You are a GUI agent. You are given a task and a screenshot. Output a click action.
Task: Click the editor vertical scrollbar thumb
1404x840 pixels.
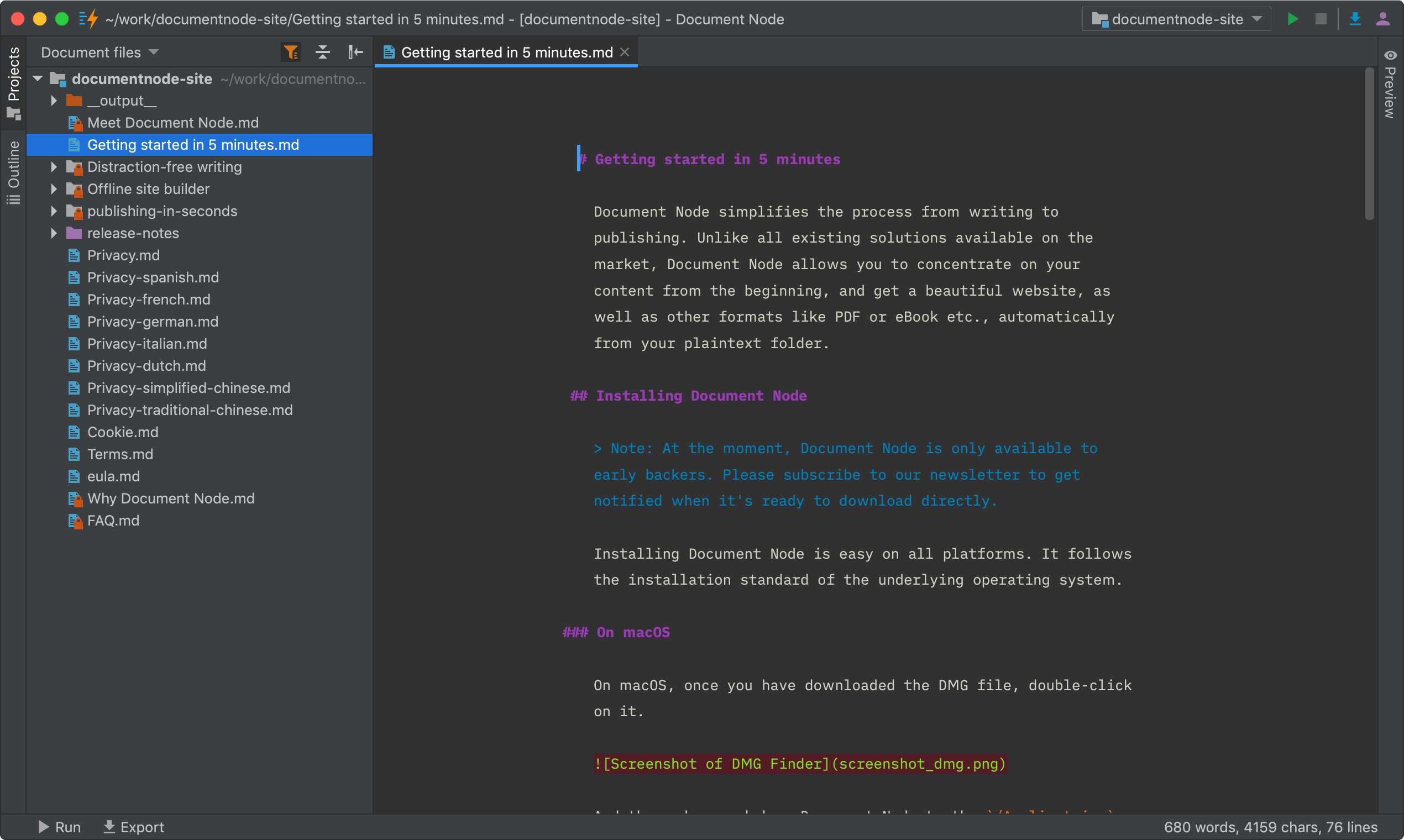click(x=1370, y=144)
